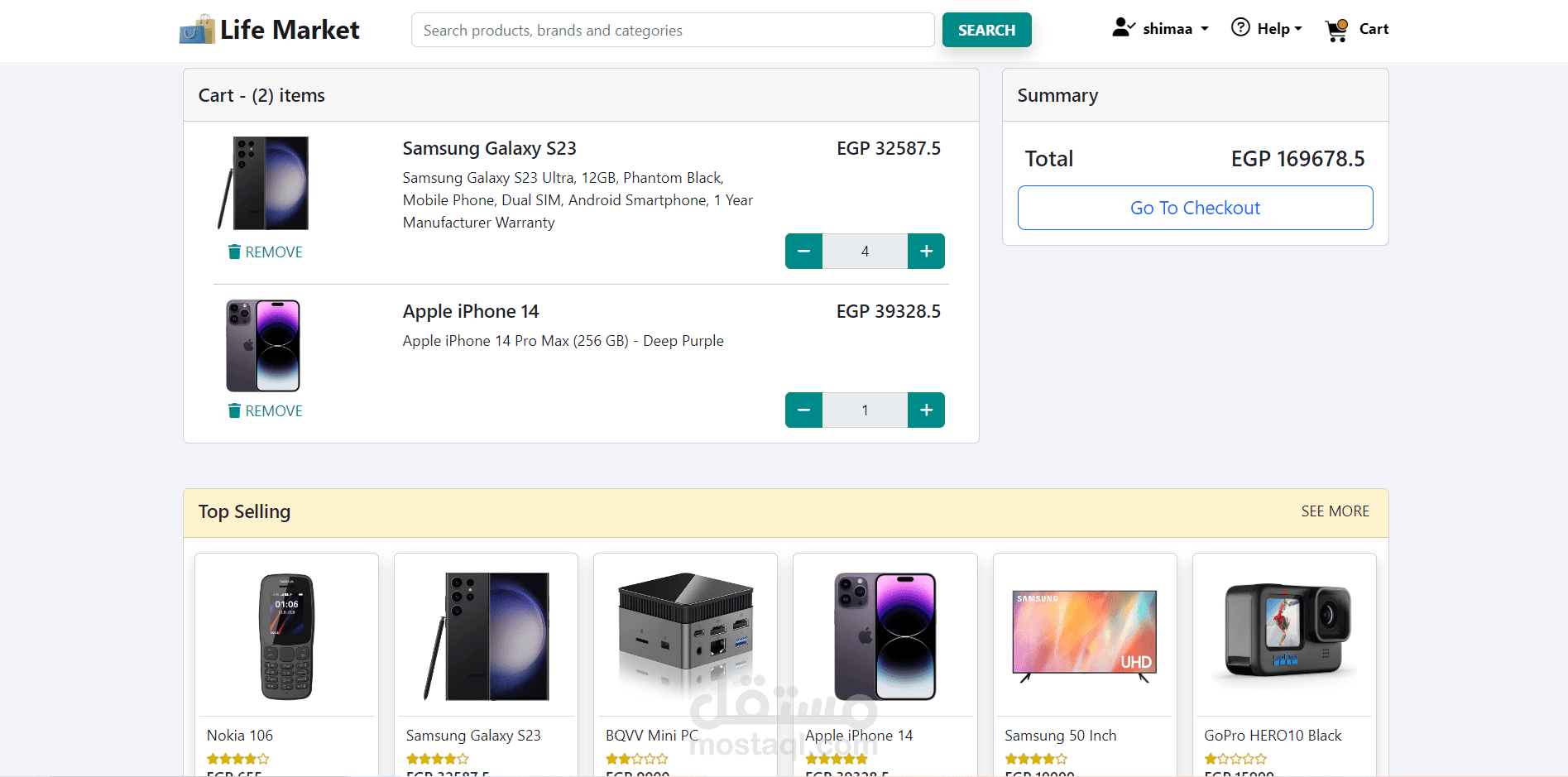This screenshot has width=1568, height=777.
Task: Click the user profile icon
Action: 1123,28
